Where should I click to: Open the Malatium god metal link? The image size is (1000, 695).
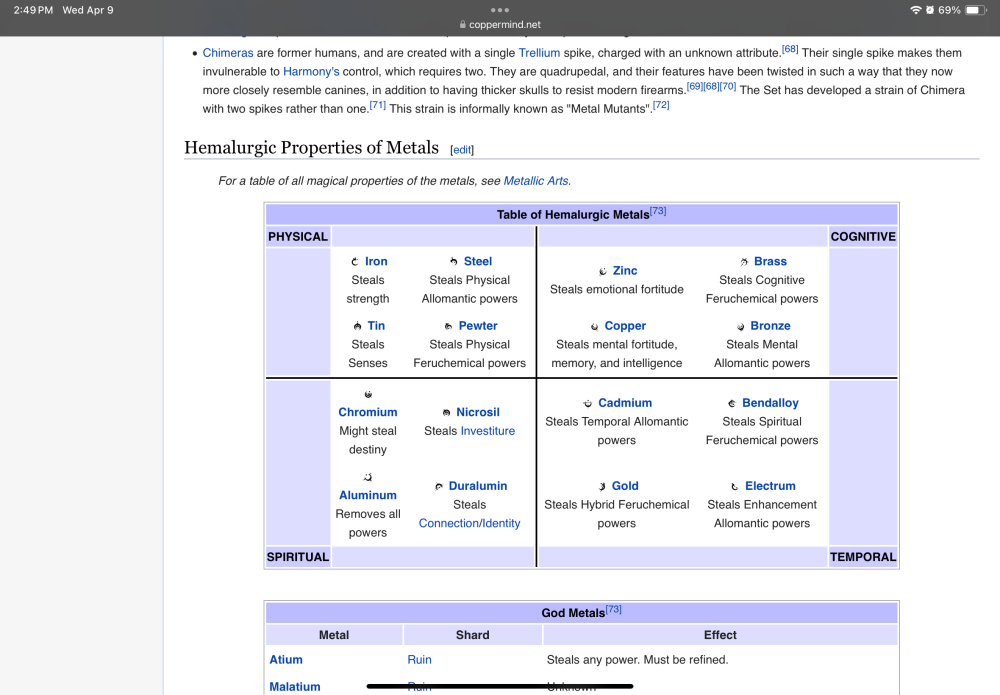[x=295, y=687]
